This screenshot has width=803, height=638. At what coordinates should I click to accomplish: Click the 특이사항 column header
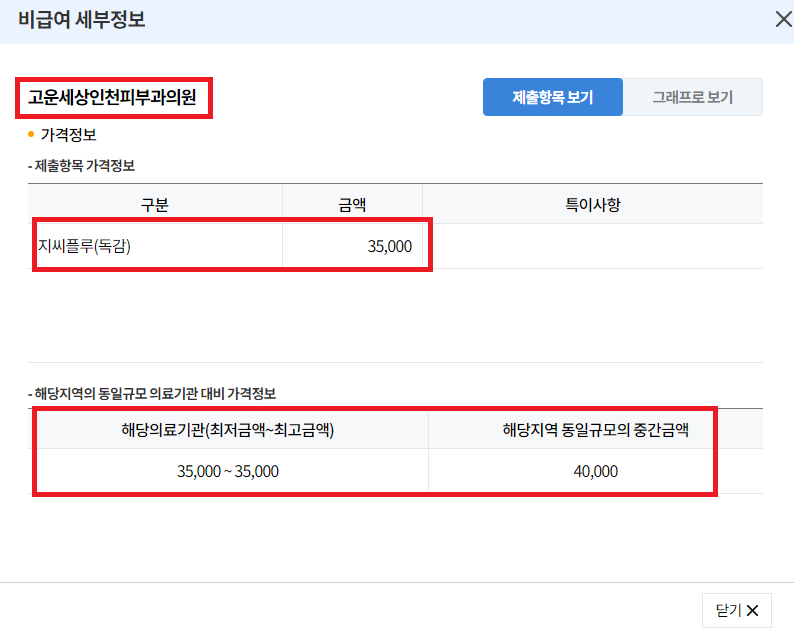593,205
